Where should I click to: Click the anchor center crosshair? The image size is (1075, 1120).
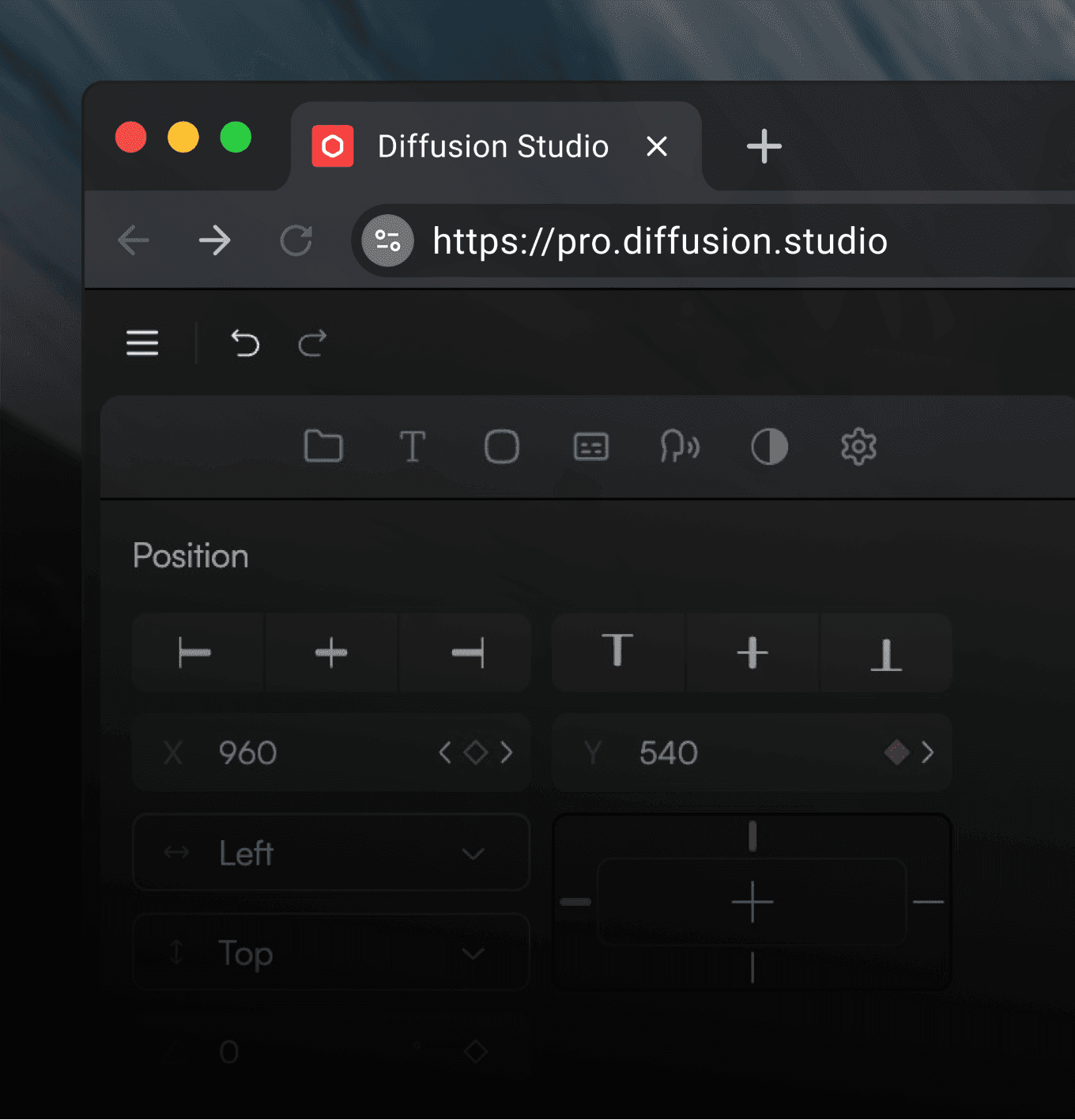pyautogui.click(x=752, y=902)
